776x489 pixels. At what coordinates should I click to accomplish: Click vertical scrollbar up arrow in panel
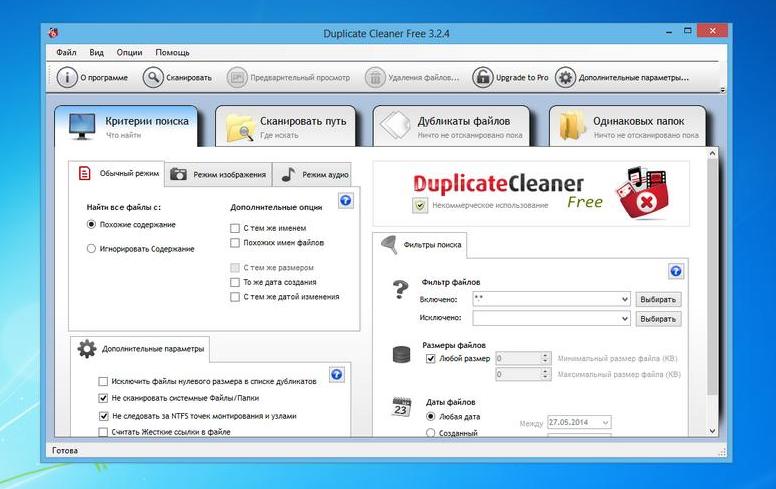pos(712,153)
